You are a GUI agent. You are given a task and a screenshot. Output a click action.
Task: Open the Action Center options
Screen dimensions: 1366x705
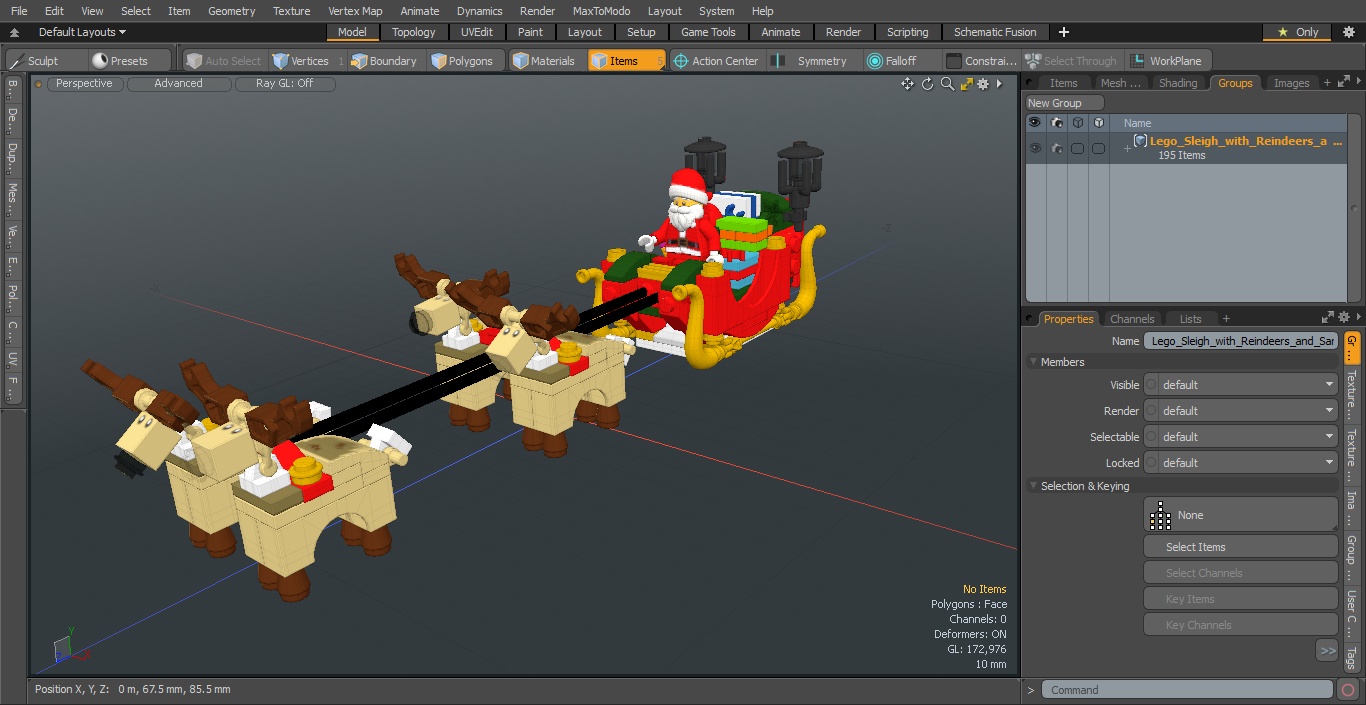[716, 61]
